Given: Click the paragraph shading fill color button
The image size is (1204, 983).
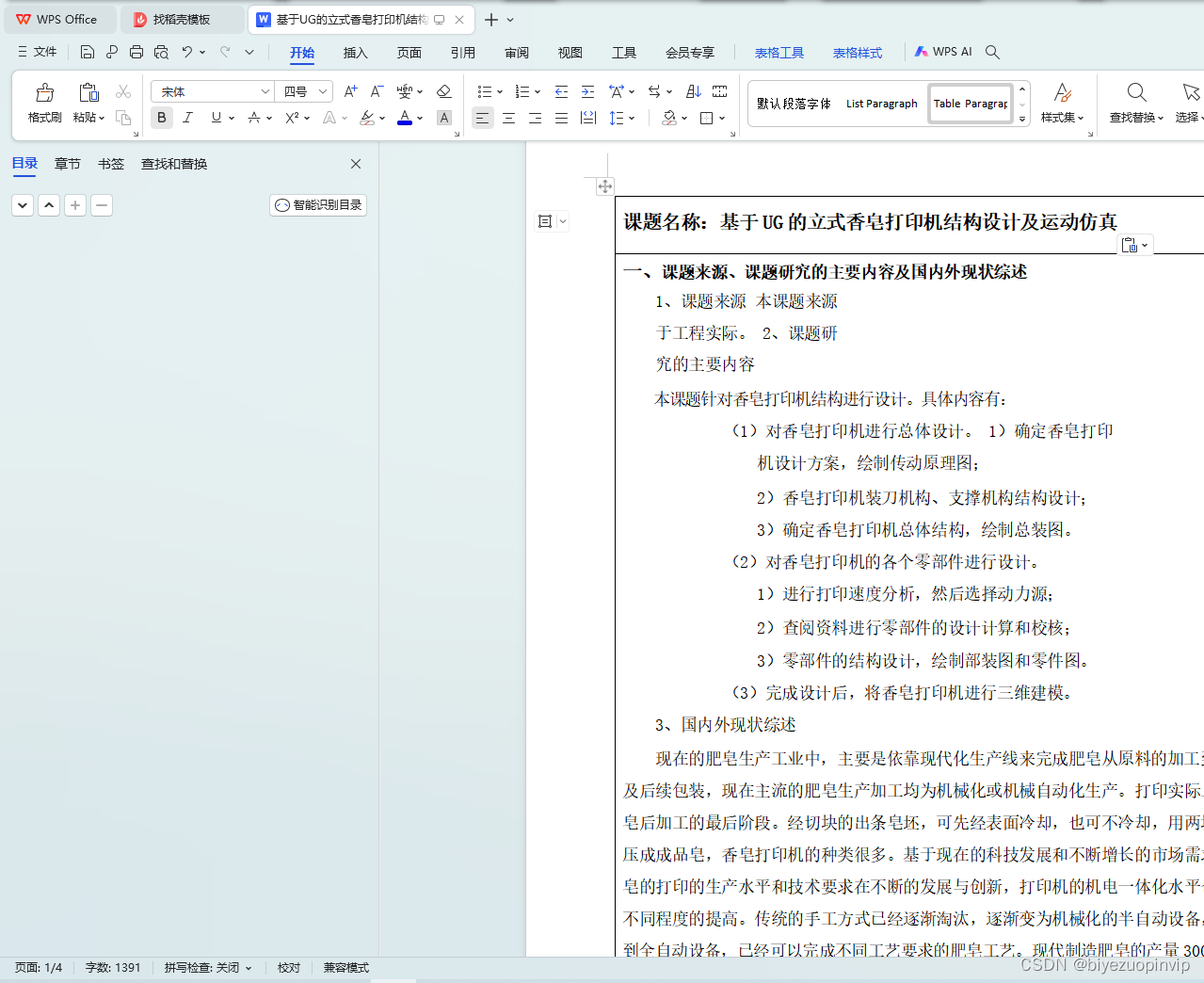Looking at the screenshot, I should coord(669,118).
